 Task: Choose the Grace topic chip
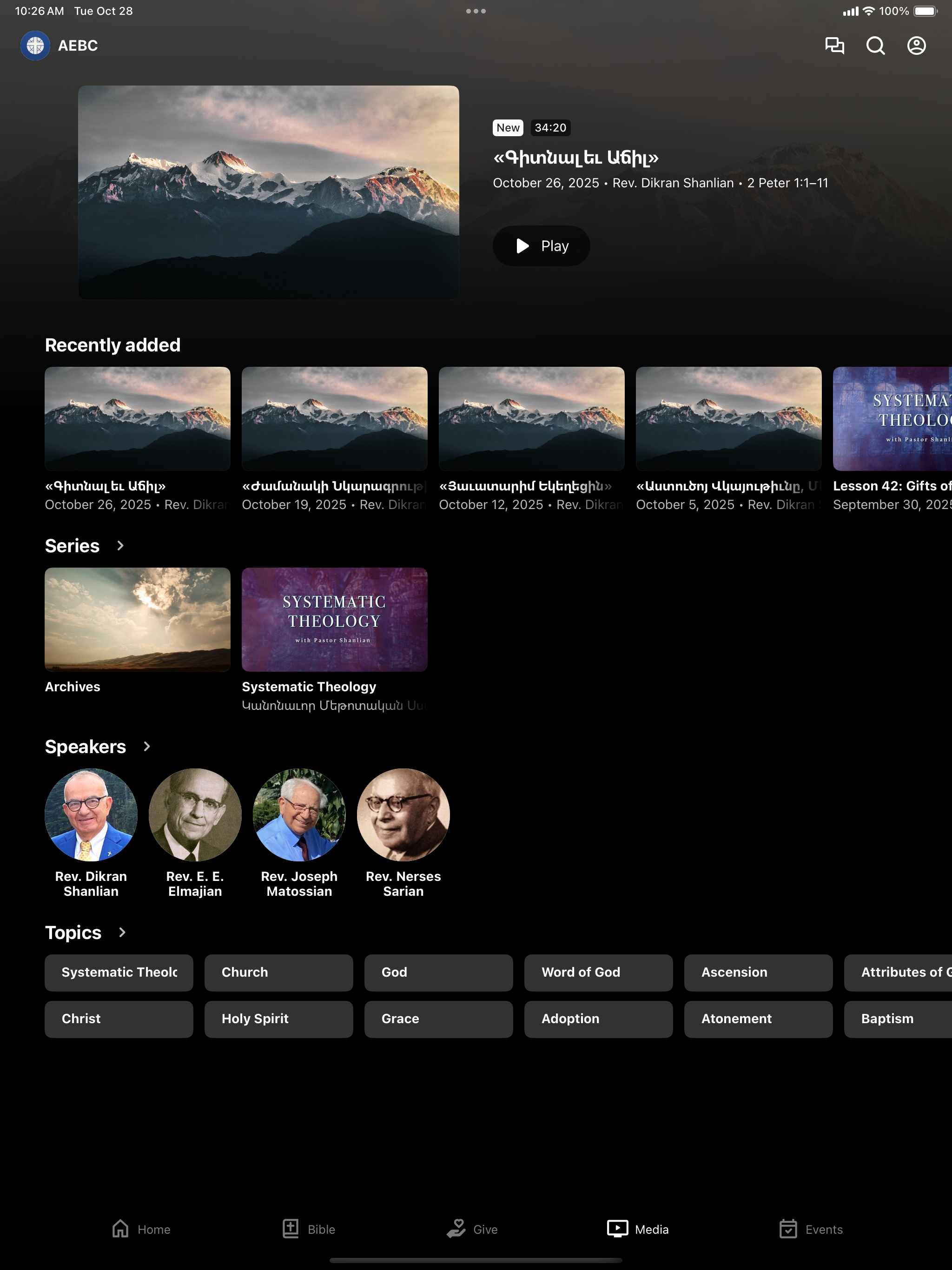point(439,1019)
